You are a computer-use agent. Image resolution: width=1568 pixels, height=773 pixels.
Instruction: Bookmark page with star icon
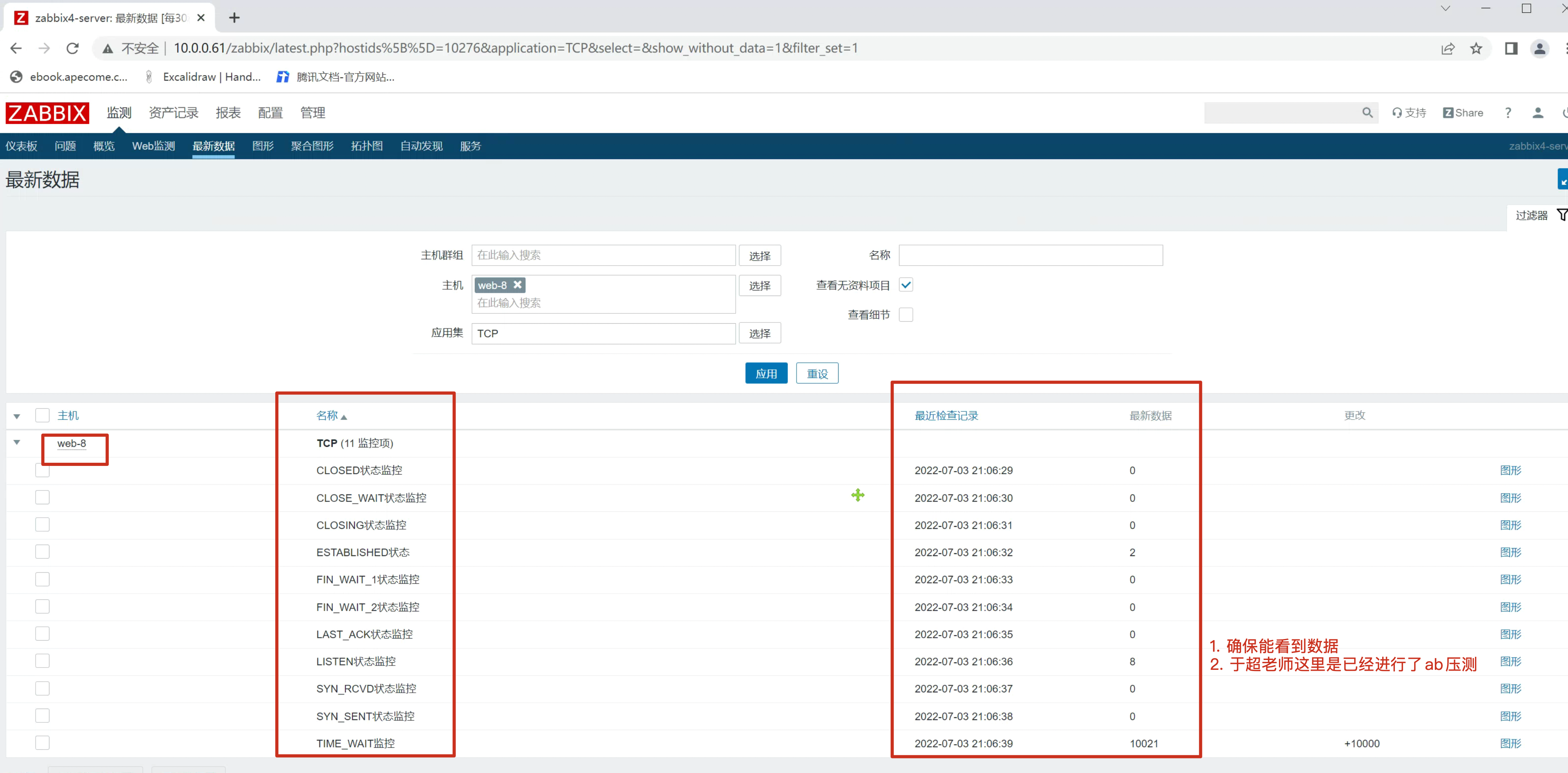[1475, 49]
